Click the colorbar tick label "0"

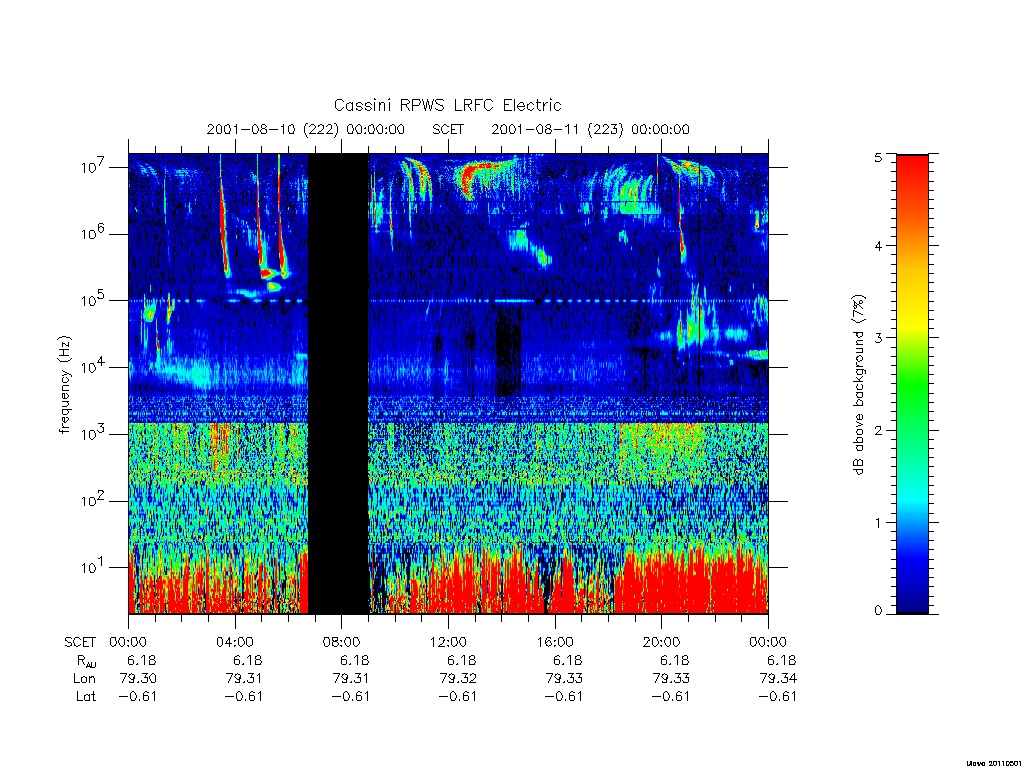pos(878,611)
